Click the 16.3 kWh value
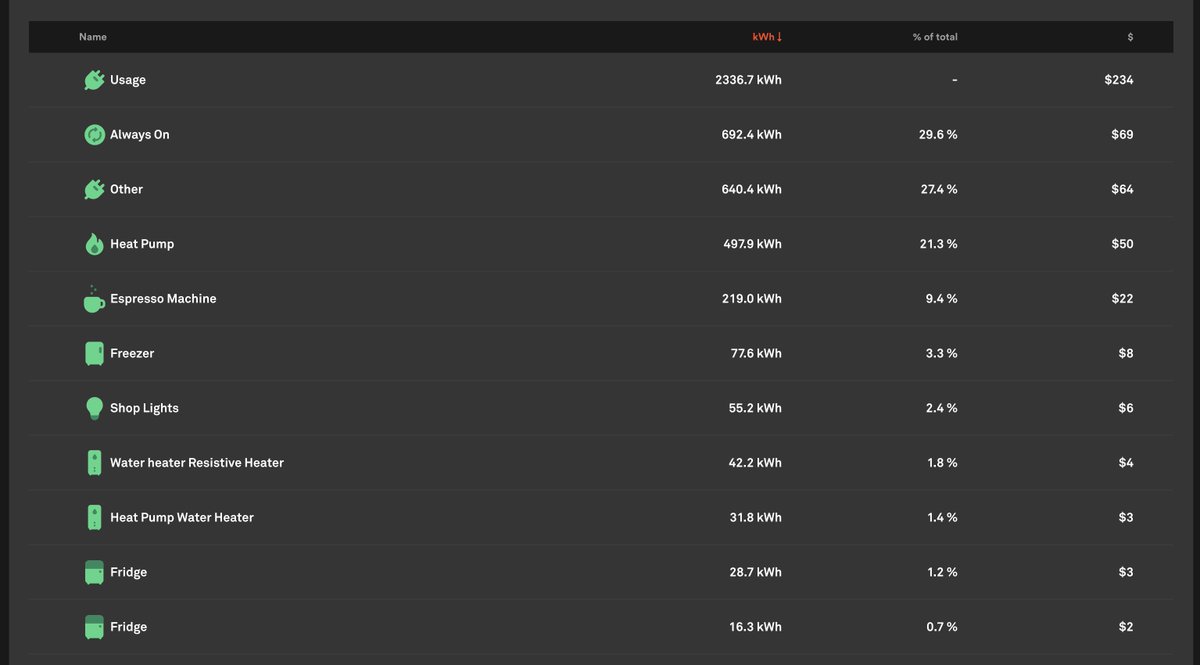1200x665 pixels. 756,627
